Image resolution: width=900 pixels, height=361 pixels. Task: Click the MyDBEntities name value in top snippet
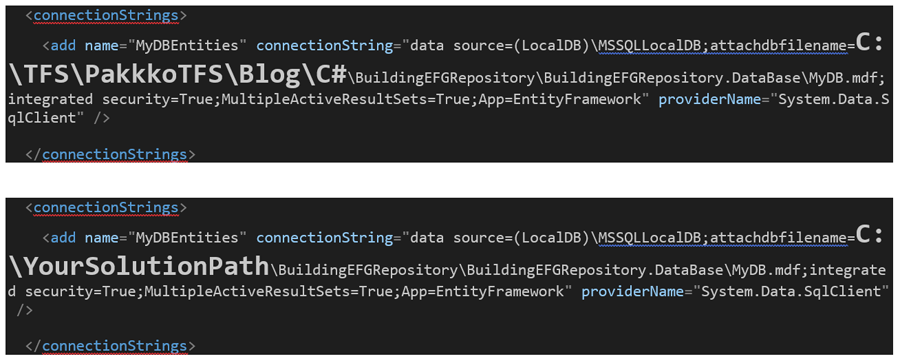pos(188,45)
